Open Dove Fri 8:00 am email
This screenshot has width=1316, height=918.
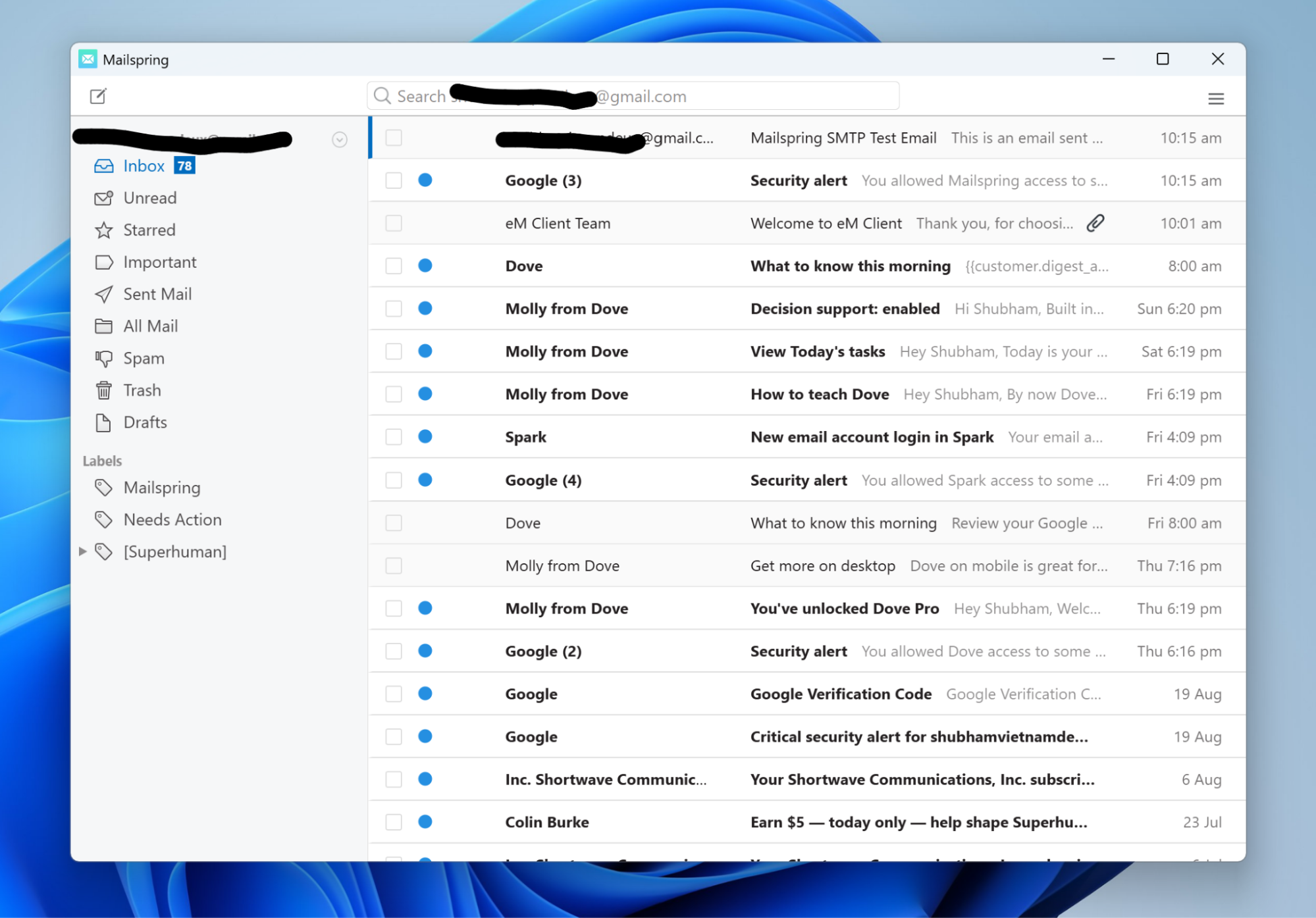[807, 523]
